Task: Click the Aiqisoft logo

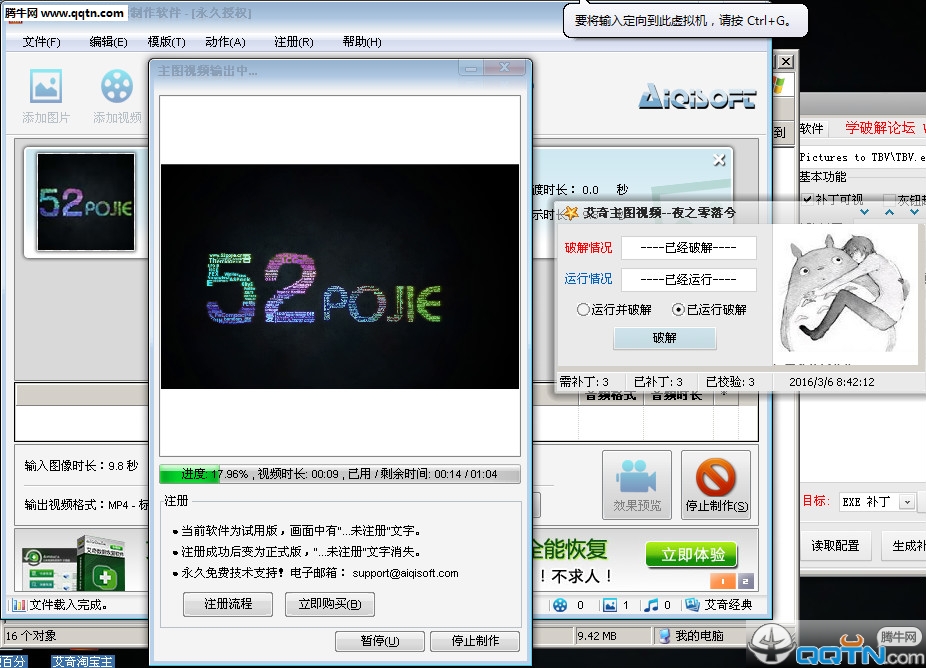Action: [x=697, y=96]
